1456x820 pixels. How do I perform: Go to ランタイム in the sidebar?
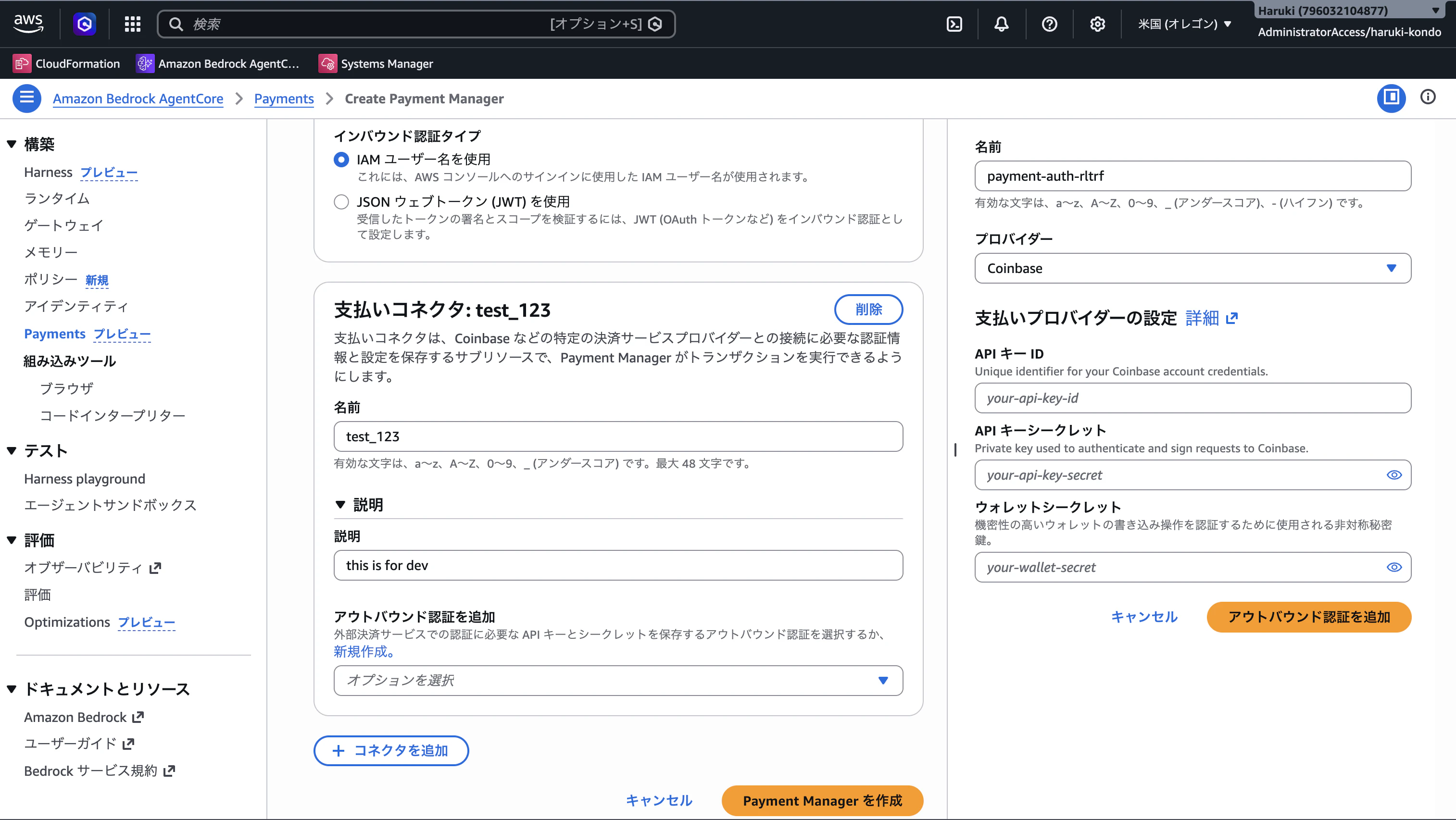[57, 199]
